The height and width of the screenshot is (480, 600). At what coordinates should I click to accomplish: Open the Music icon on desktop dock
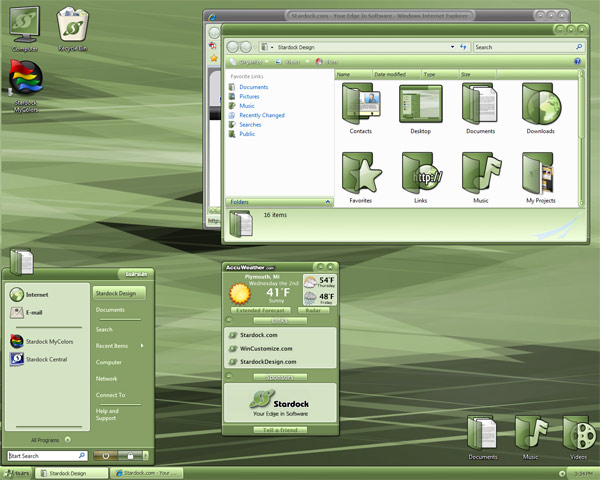tap(531, 438)
